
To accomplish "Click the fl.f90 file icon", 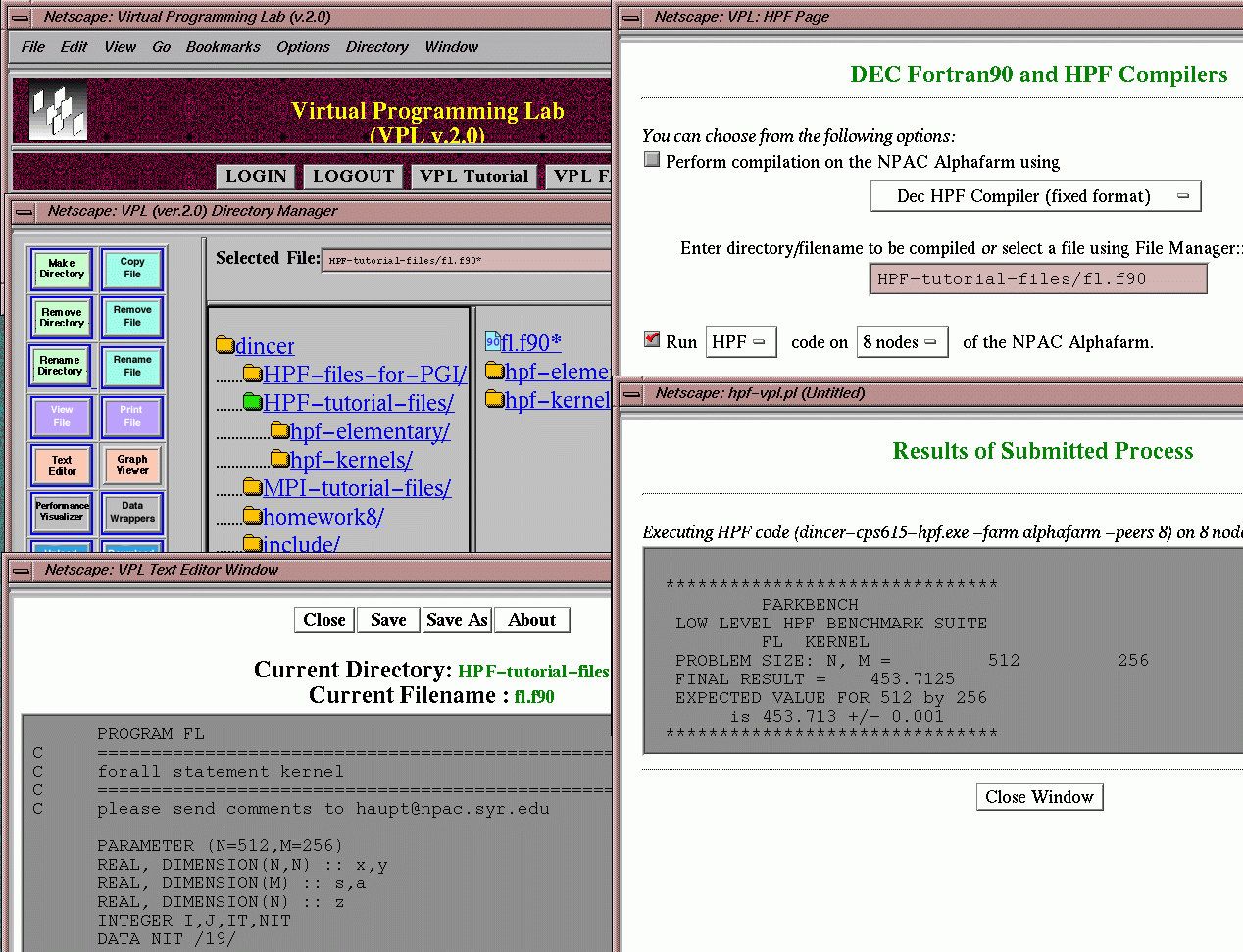I will (493, 341).
